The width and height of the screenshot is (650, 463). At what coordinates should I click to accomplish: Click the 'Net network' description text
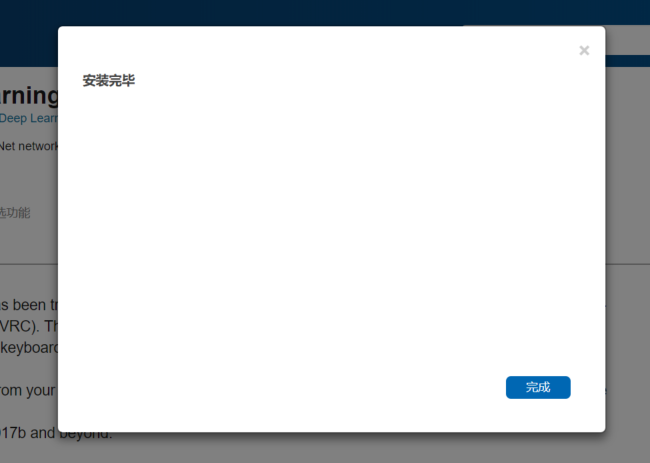click(29, 146)
